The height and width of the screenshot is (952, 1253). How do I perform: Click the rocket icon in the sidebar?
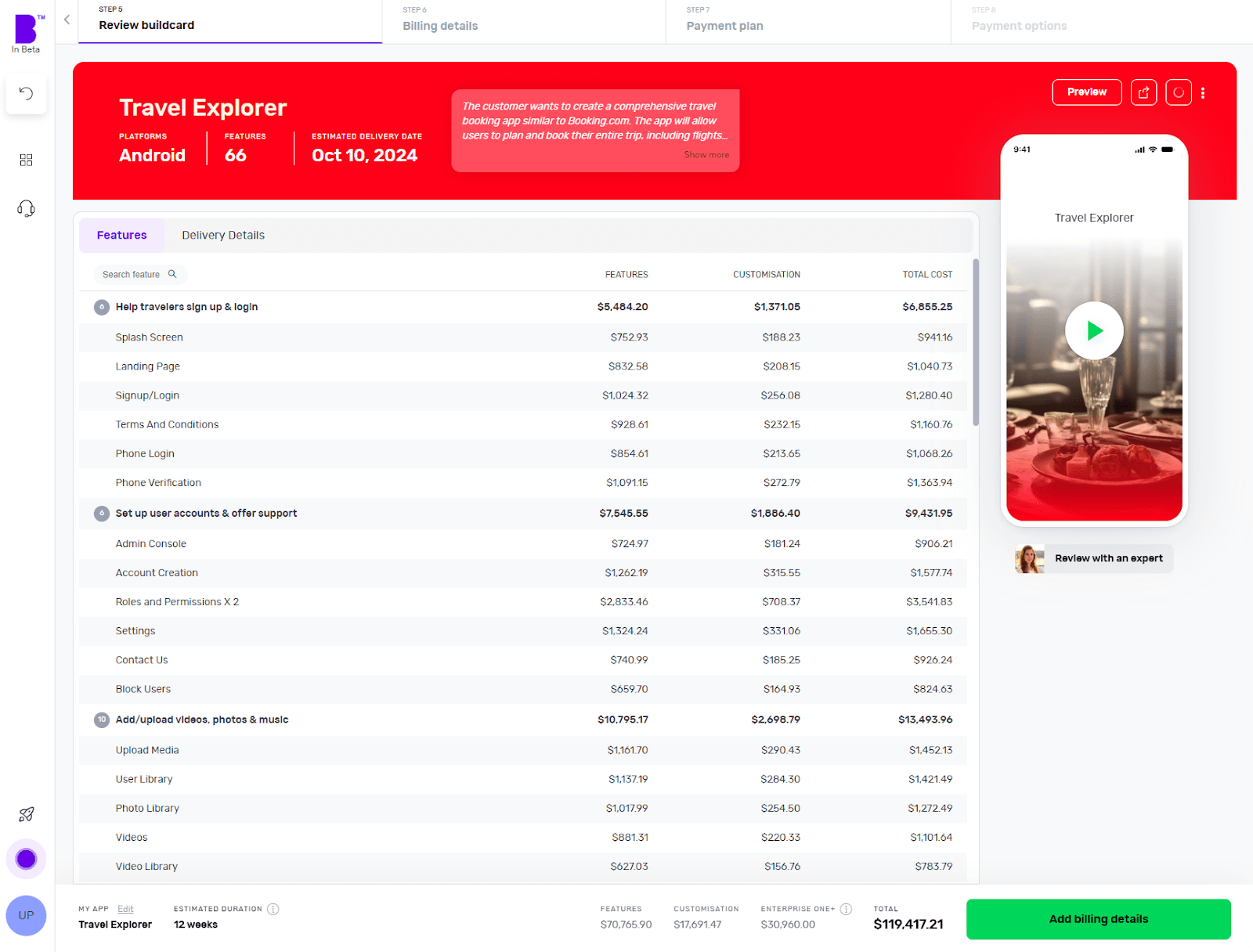(26, 814)
